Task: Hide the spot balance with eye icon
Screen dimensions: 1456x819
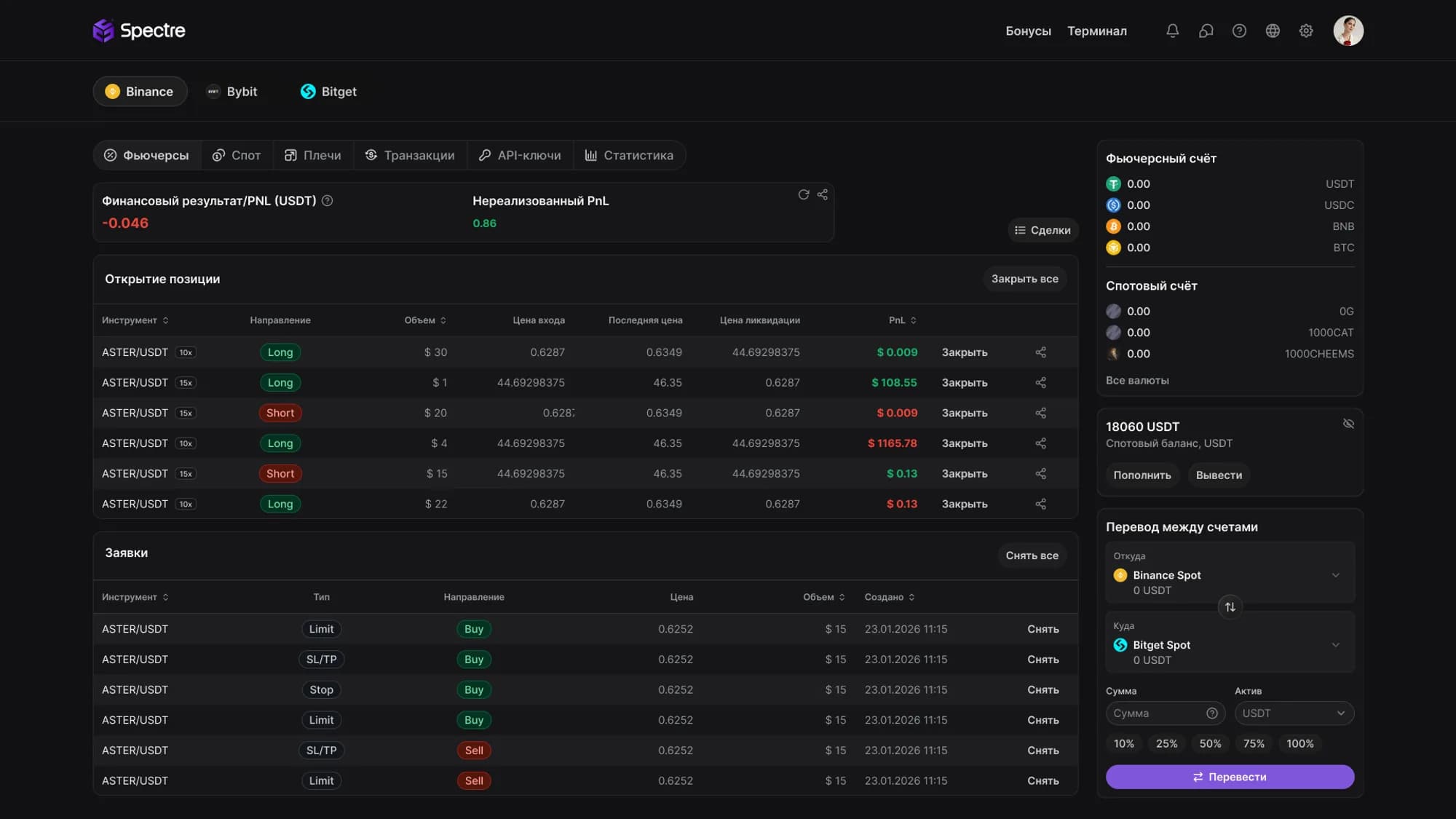Action: pyautogui.click(x=1348, y=424)
